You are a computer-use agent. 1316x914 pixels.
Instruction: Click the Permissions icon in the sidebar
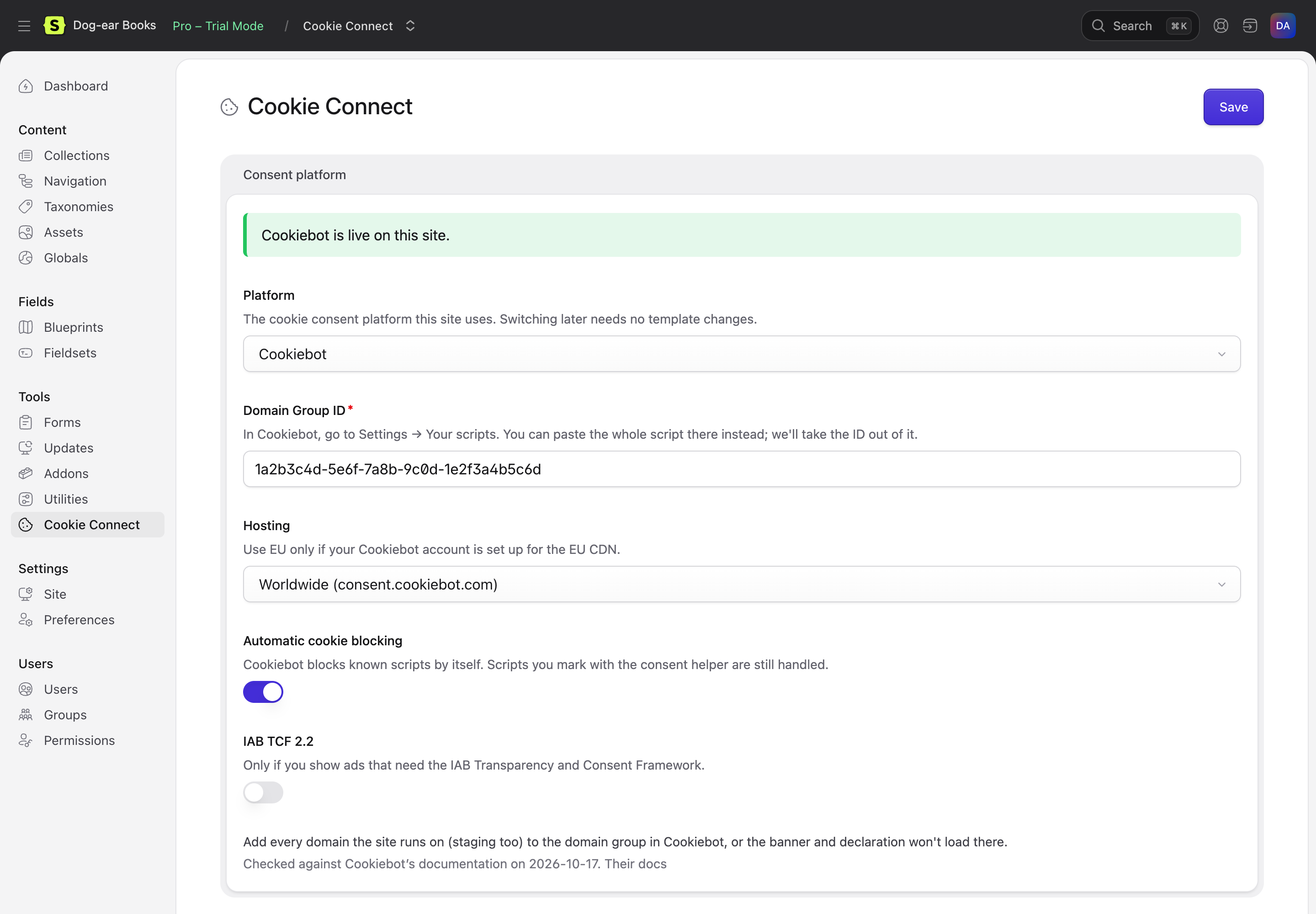26,740
